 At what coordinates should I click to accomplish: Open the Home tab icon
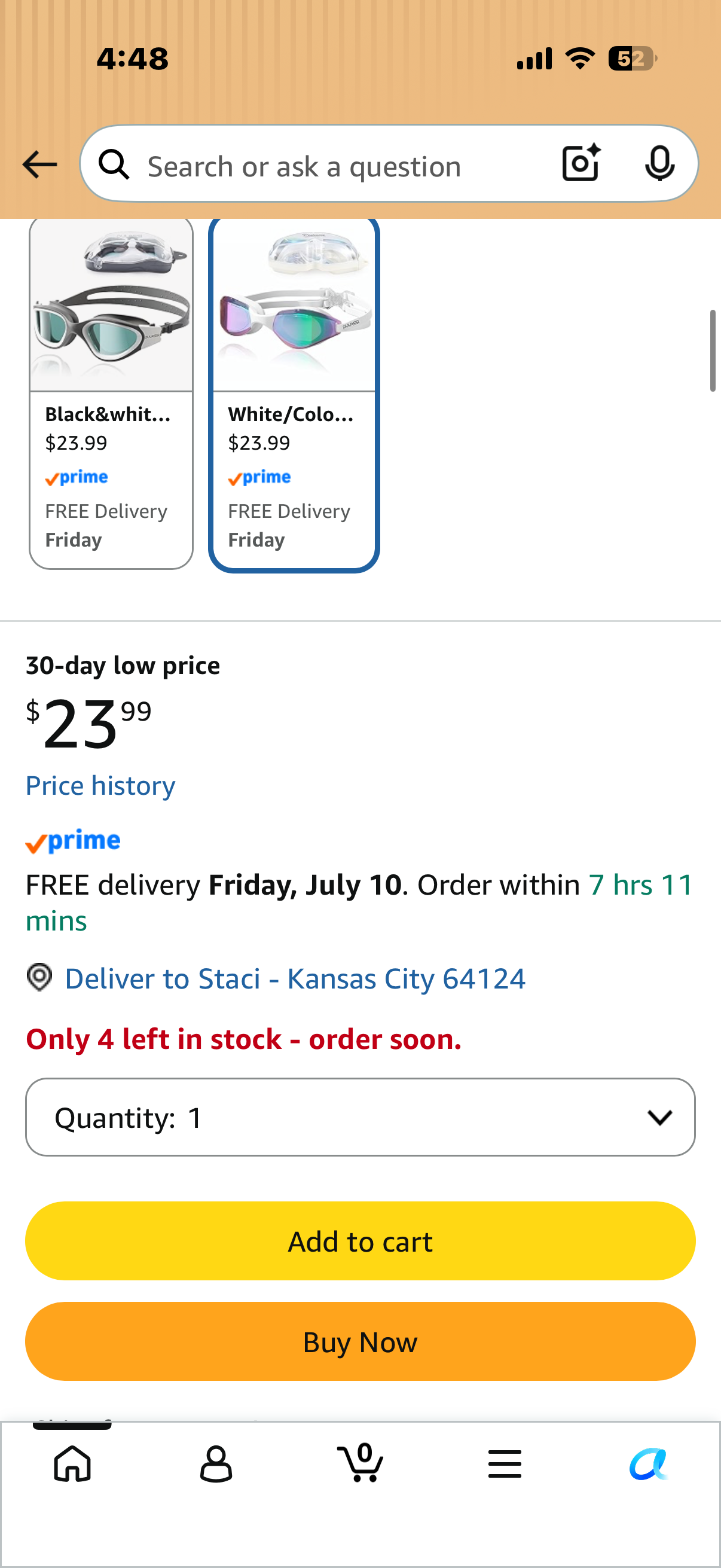click(x=72, y=1463)
